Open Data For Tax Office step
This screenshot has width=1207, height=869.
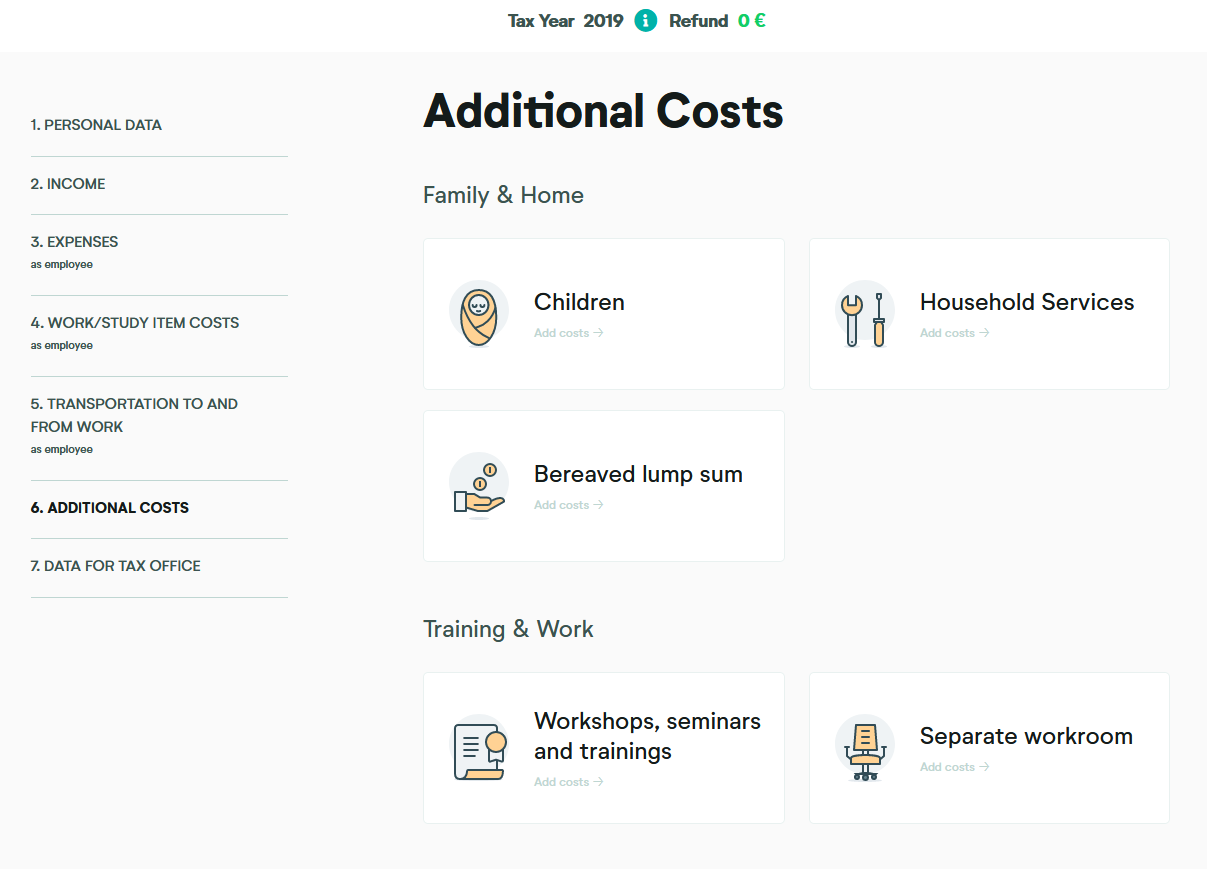pos(116,566)
